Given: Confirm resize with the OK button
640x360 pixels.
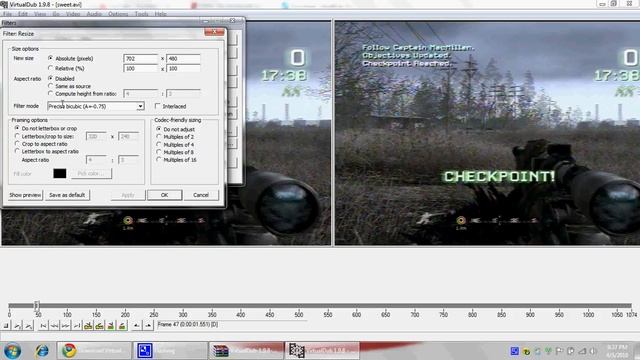Looking at the screenshot, I should (164, 195).
